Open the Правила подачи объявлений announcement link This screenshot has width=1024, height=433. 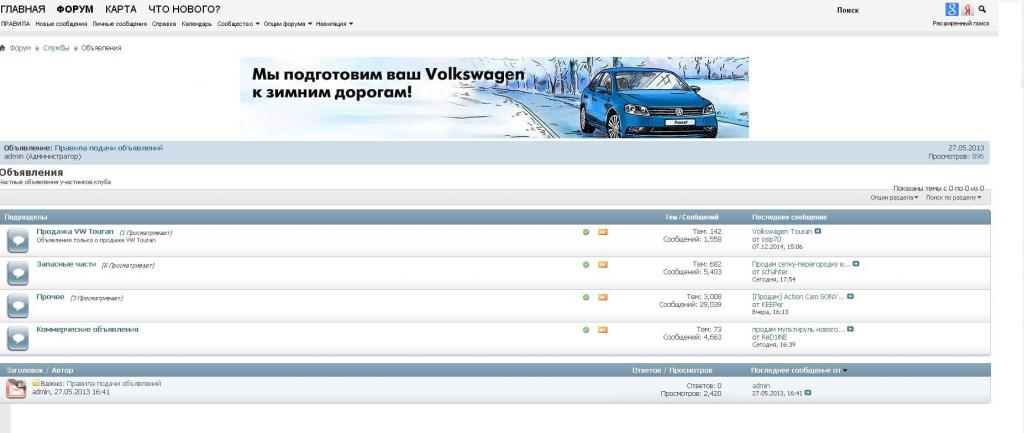pyautogui.click(x=108, y=148)
